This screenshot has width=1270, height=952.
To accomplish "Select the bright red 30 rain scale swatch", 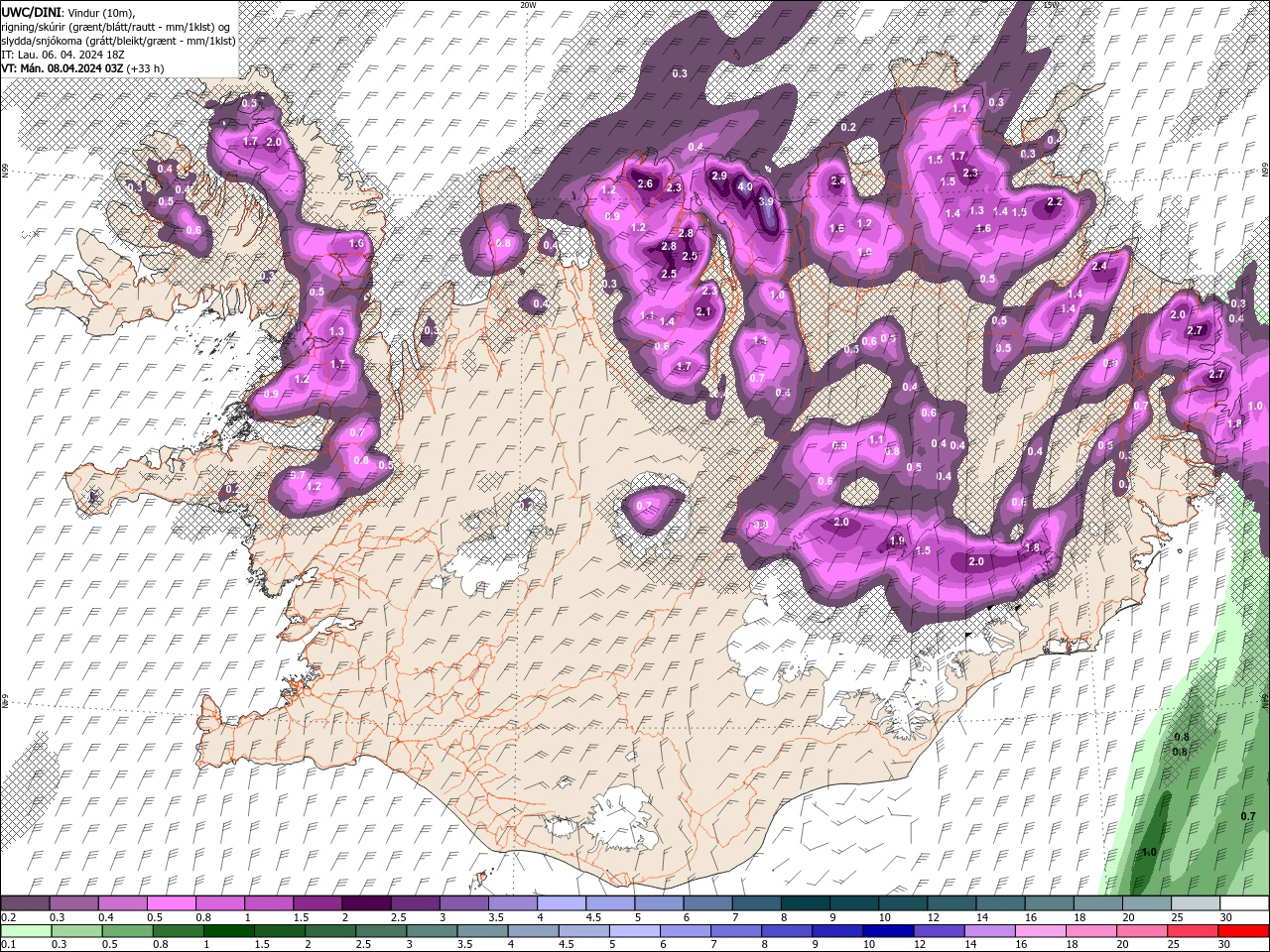I will (1243, 931).
